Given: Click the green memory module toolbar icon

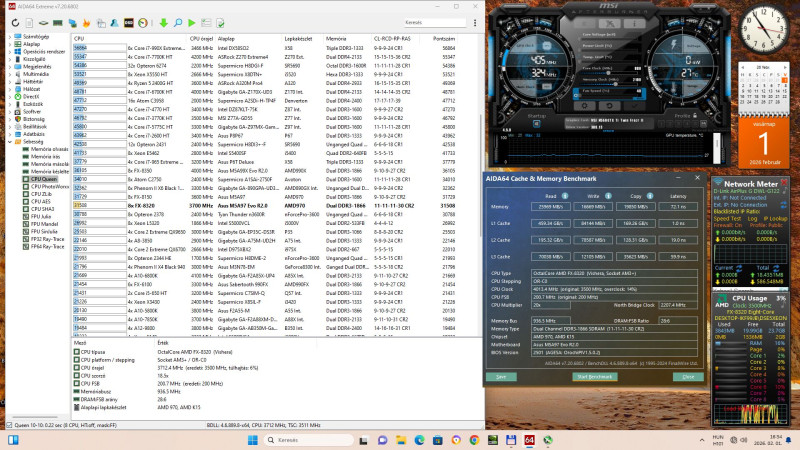Looking at the screenshot, I should tap(58, 23).
